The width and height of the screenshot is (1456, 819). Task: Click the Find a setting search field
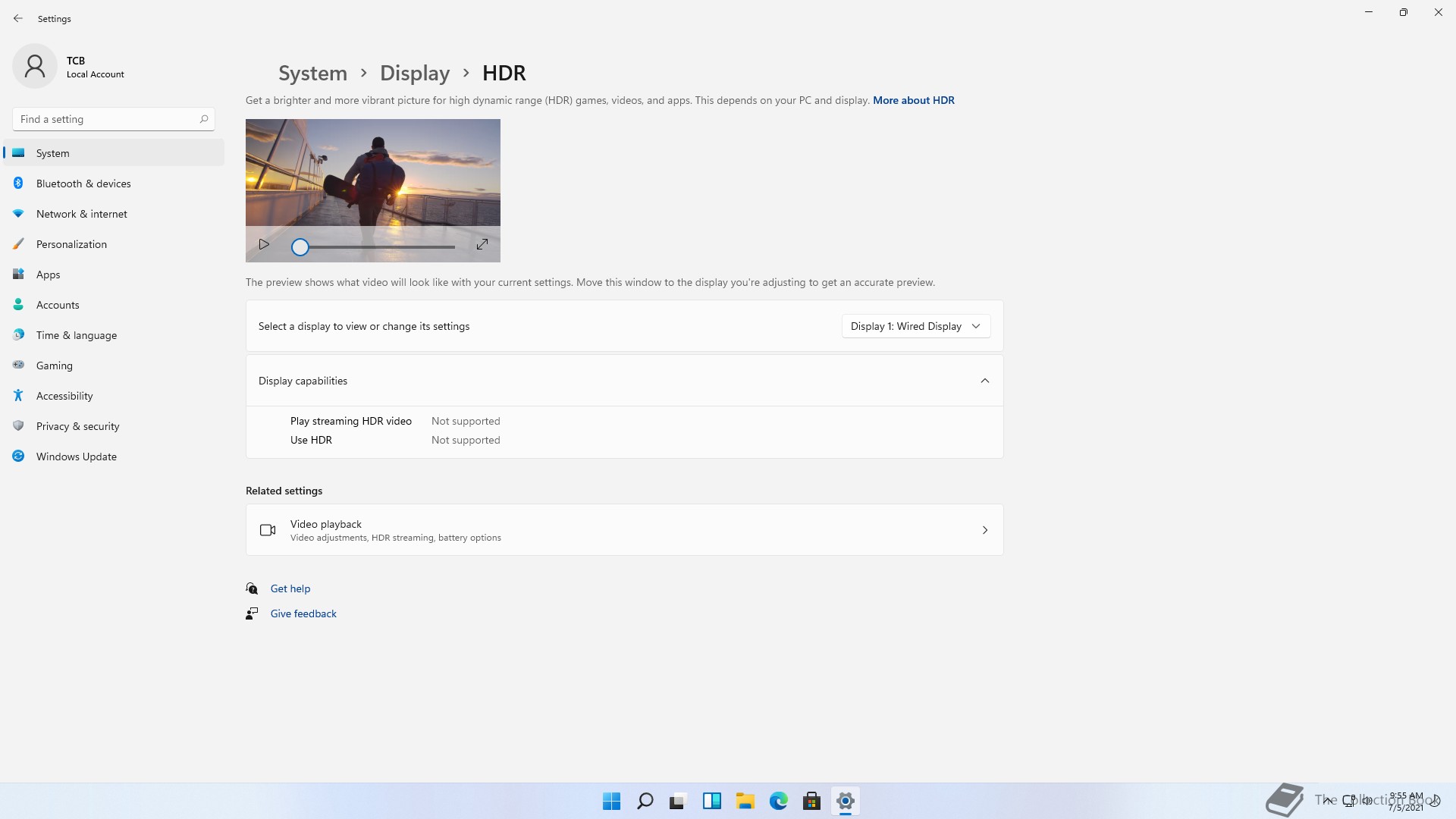point(114,119)
